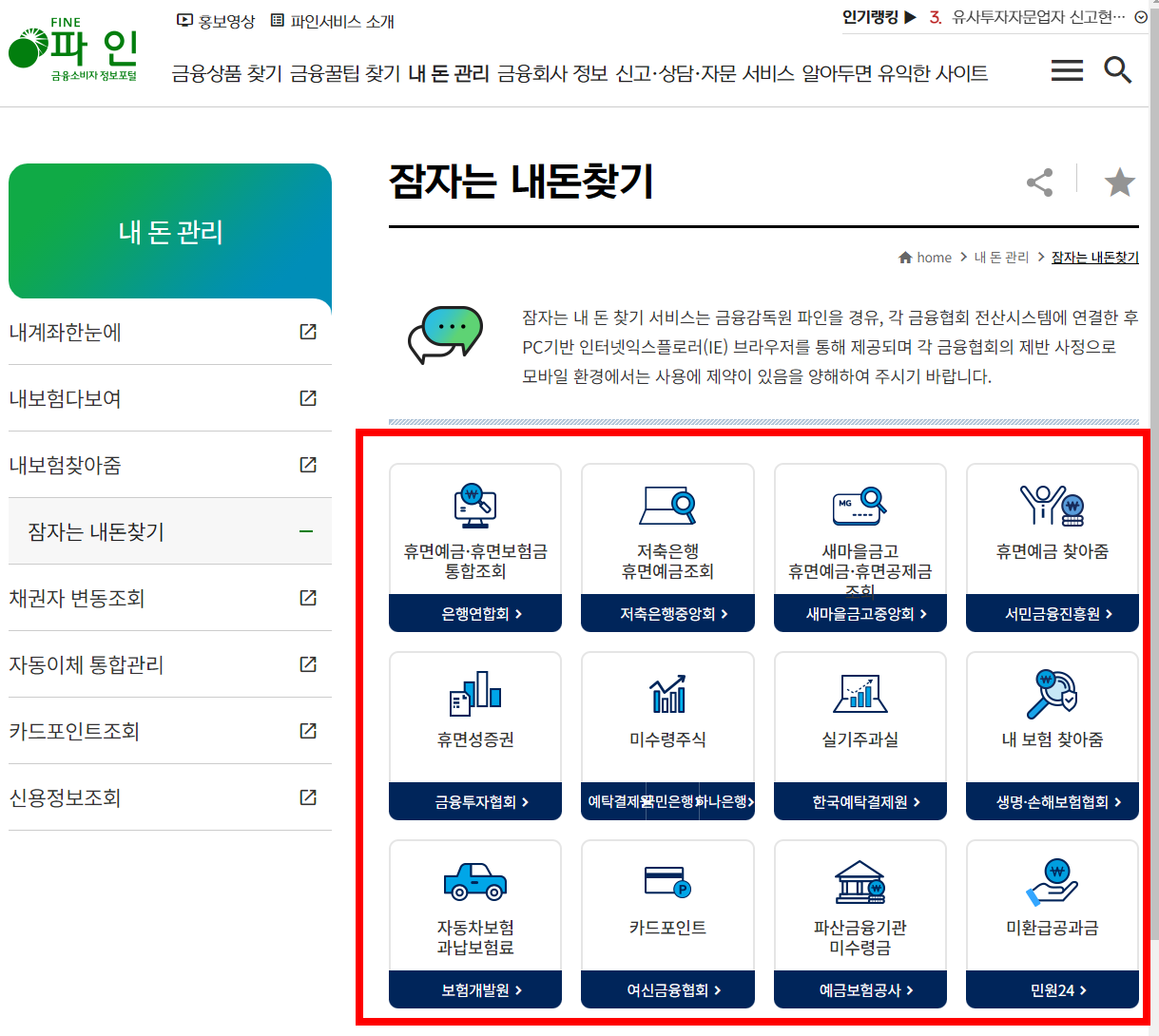Open 내계좌한눈에 external link icon
Viewport: 1159px width, 1036px height.
click(308, 332)
